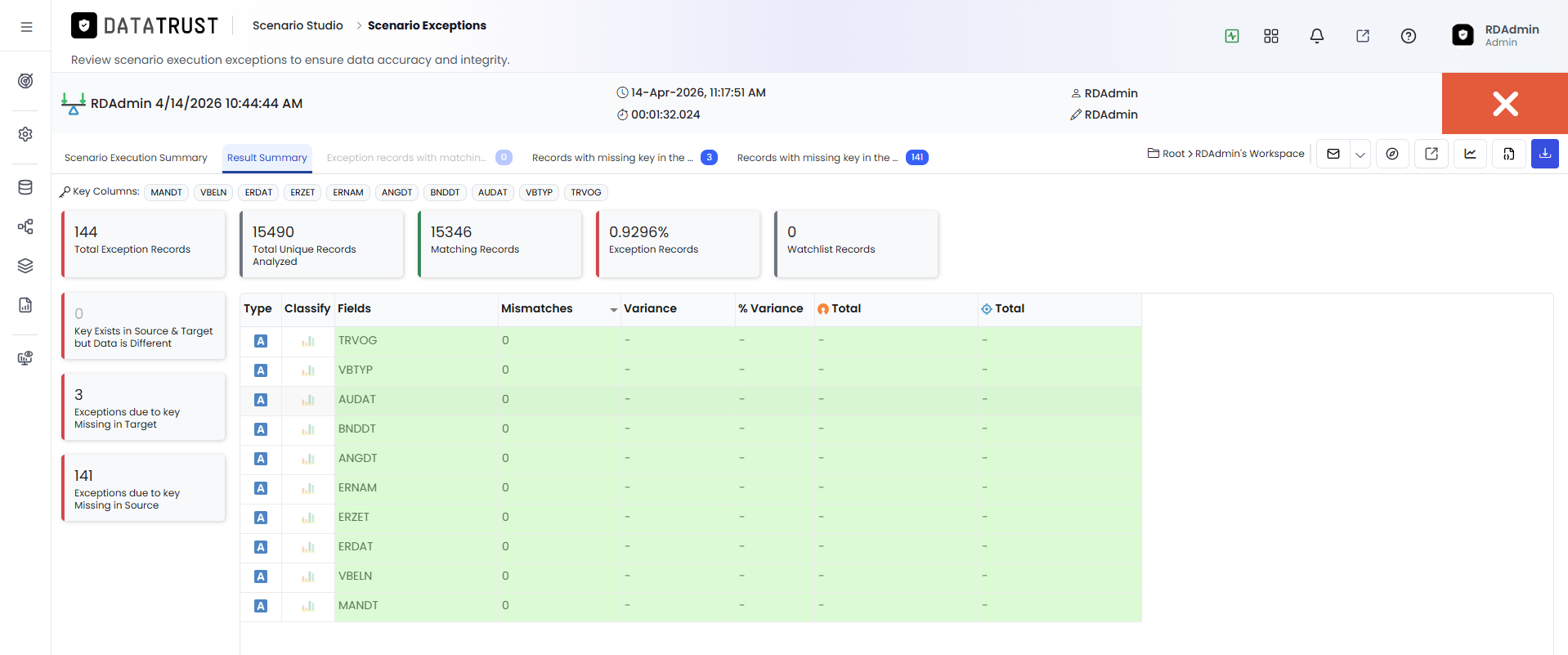Click the TRVOG key column chip

point(586,193)
